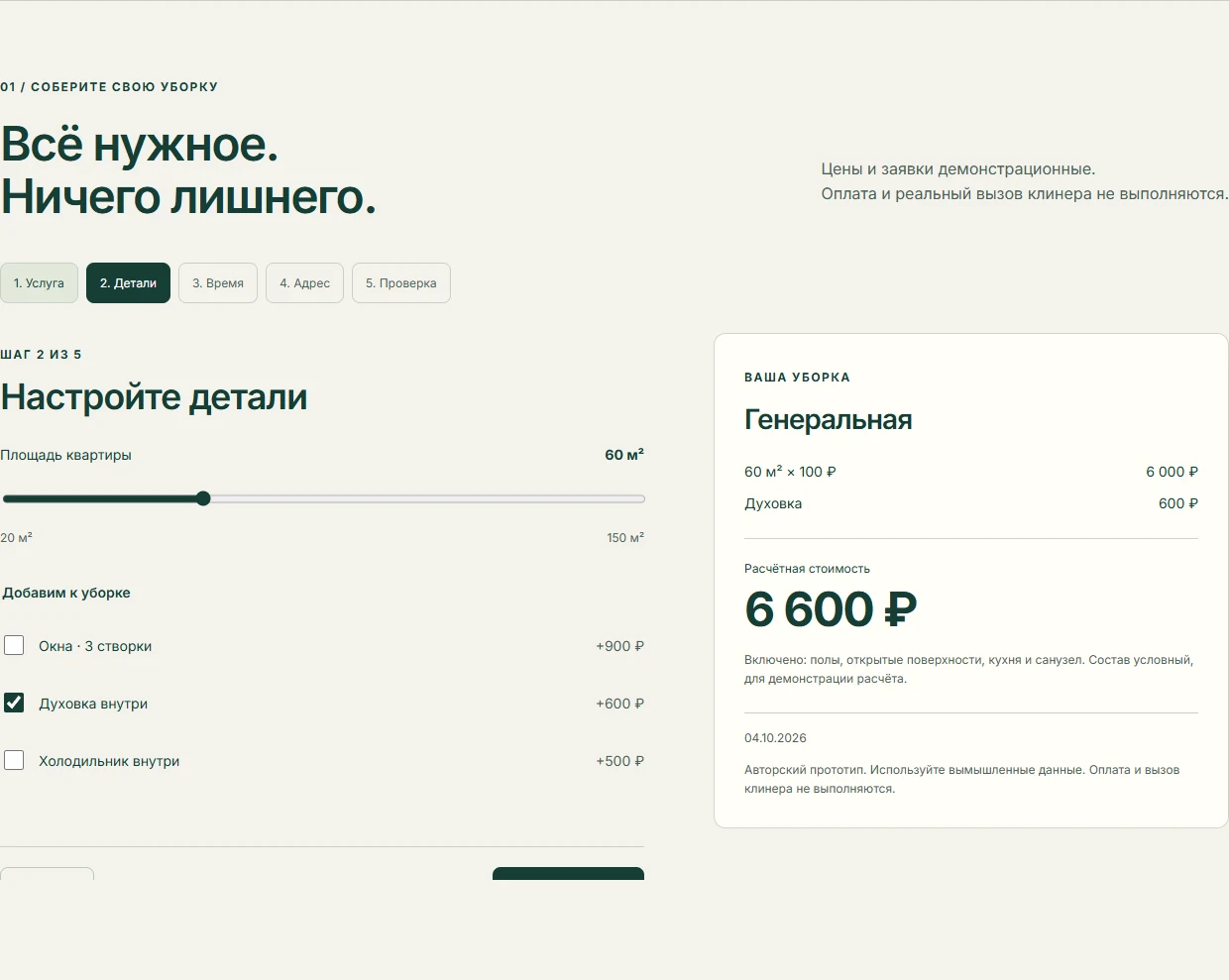Viewport: 1229px width, 980px height.
Task: Click the +500 ₽ fridge price
Action: 619,761
